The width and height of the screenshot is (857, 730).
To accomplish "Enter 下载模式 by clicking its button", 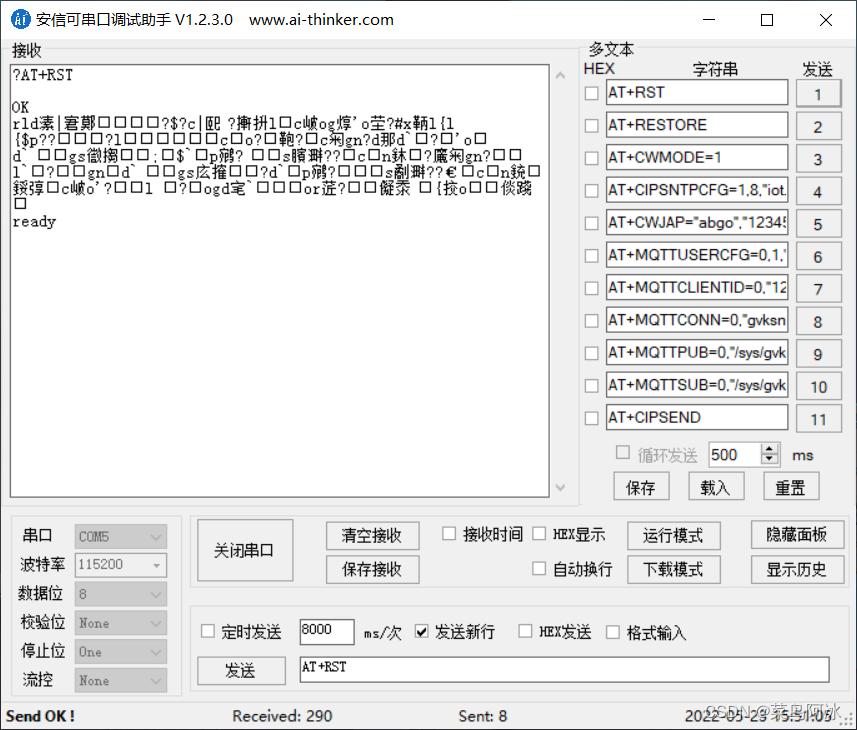I will click(673, 569).
